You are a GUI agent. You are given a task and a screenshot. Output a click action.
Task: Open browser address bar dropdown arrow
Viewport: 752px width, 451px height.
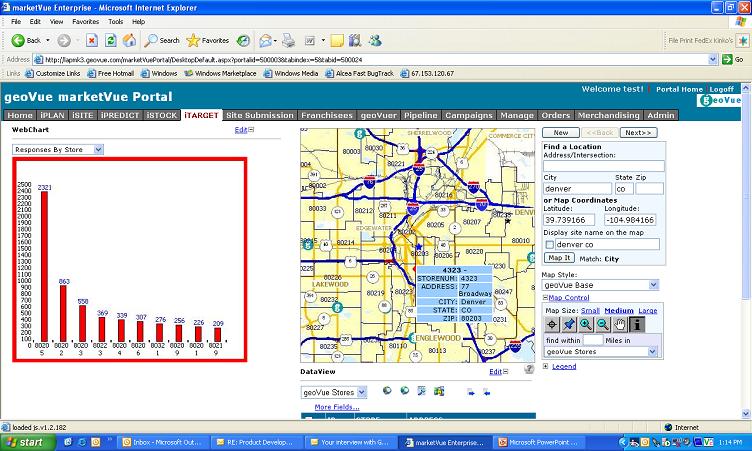[x=713, y=59]
